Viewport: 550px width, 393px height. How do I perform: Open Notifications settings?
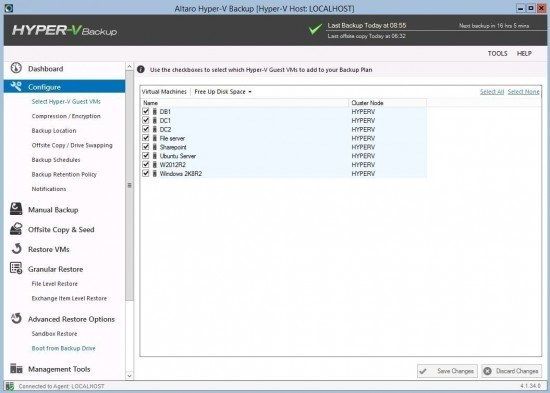(x=49, y=189)
